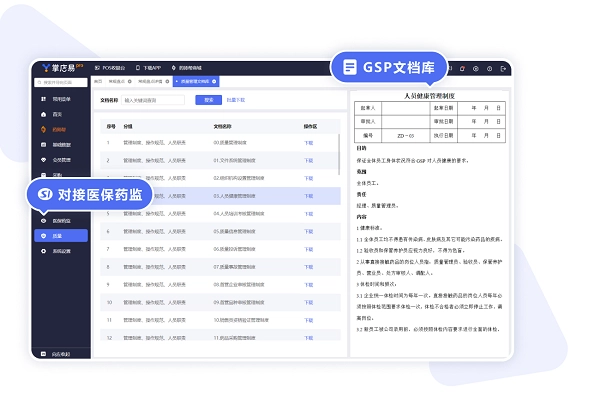
Task: Switch to the 首页 tab
Action: click(98, 81)
